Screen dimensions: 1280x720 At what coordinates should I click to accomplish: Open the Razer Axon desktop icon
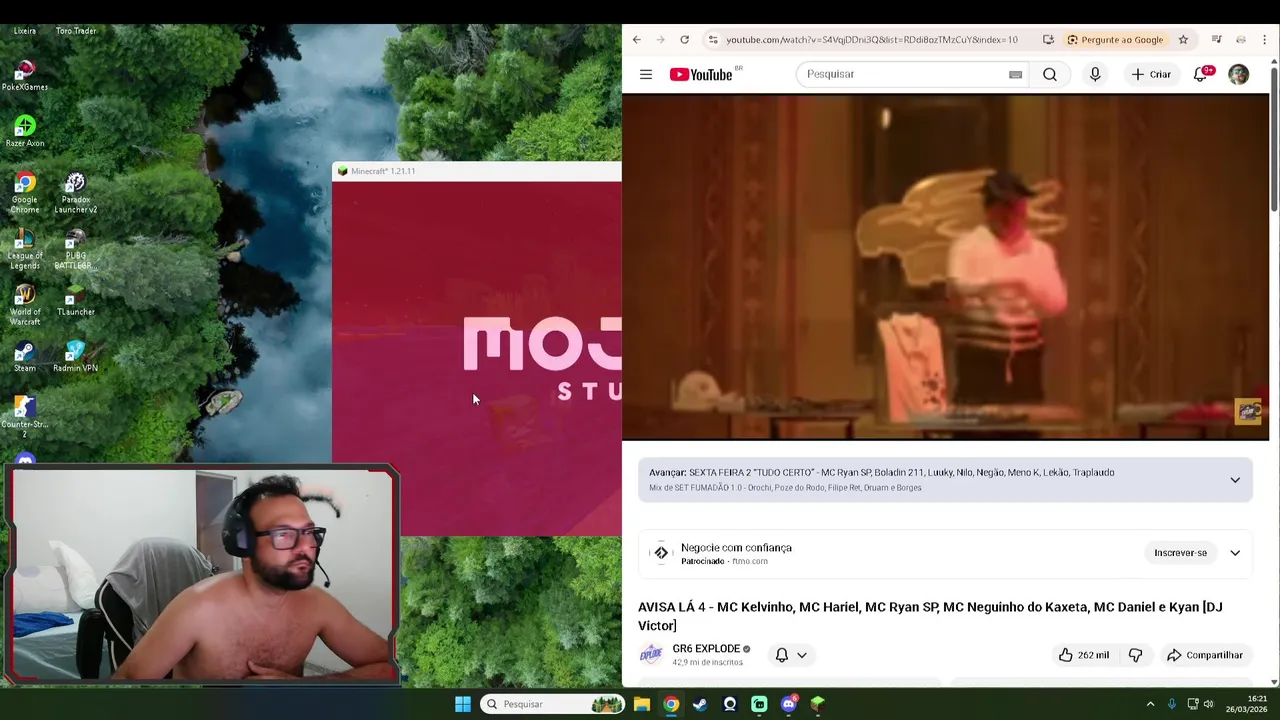[x=25, y=131]
